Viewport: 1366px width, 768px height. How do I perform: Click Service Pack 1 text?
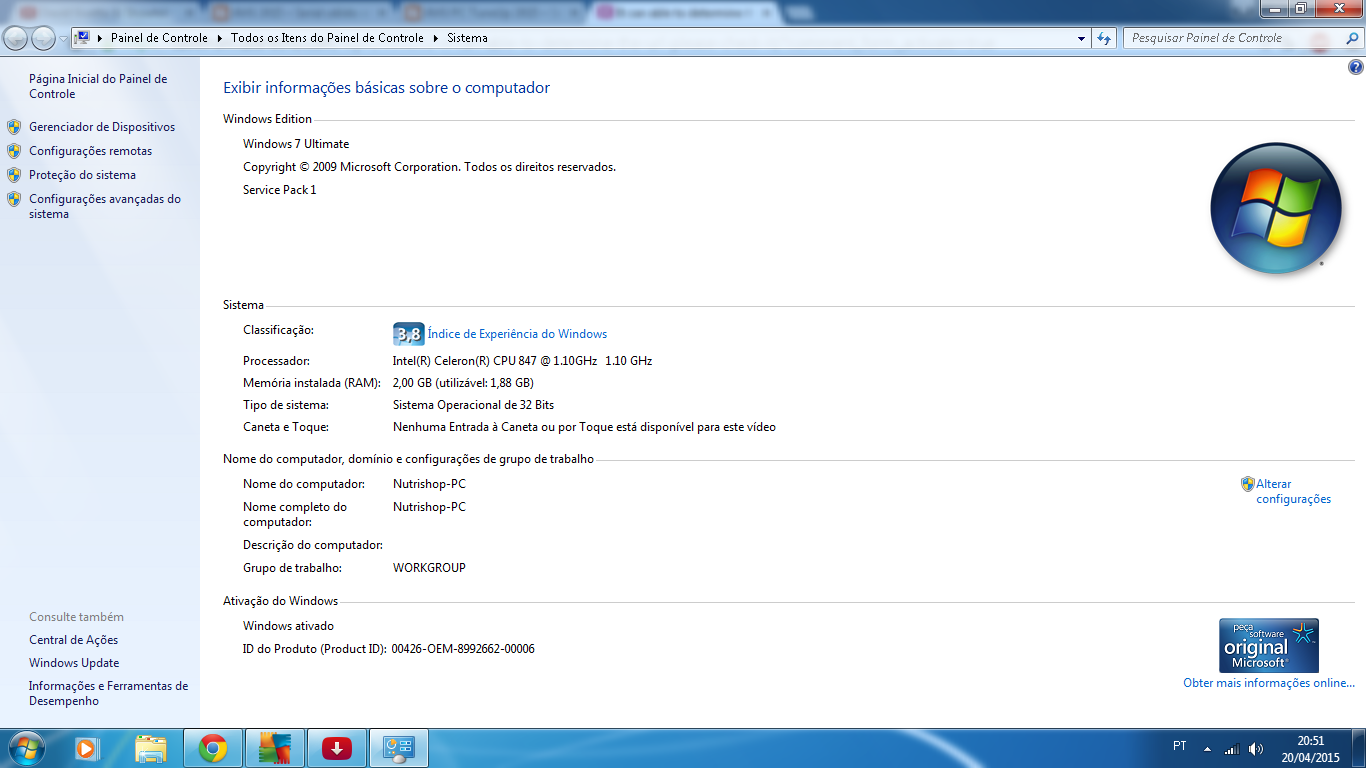(279, 190)
